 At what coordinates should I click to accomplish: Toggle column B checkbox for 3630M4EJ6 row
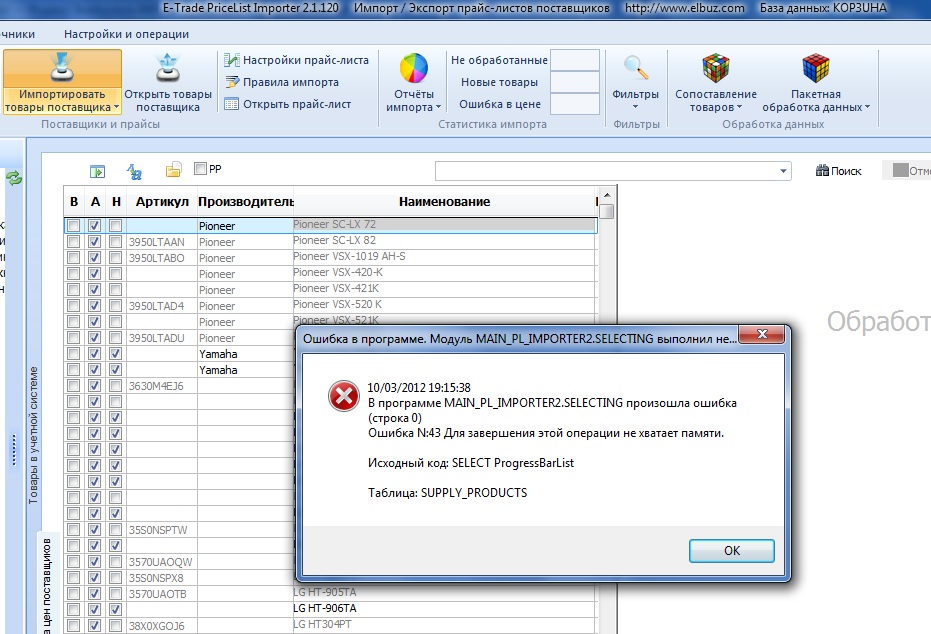click(x=74, y=386)
